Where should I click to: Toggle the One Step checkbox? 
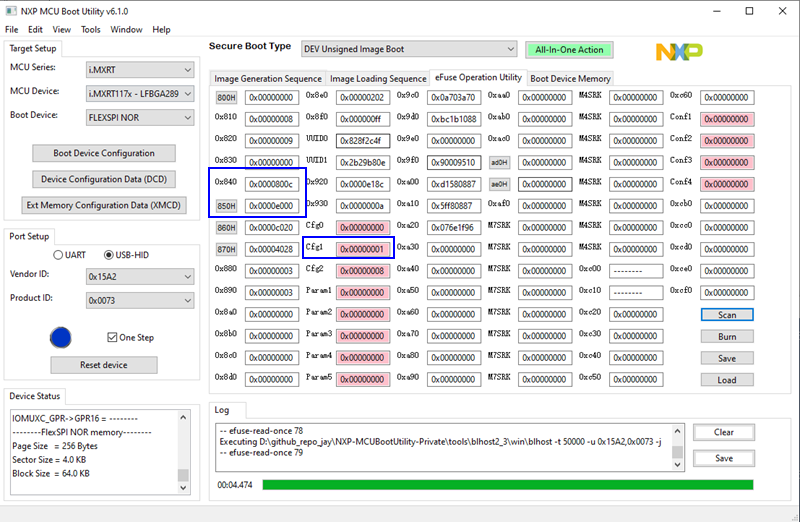(112, 337)
